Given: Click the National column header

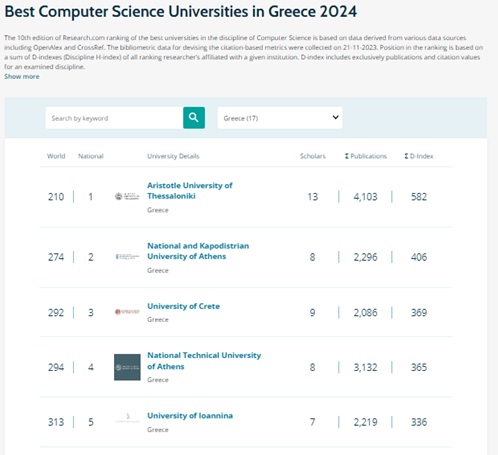Looking at the screenshot, I should click(x=91, y=156).
